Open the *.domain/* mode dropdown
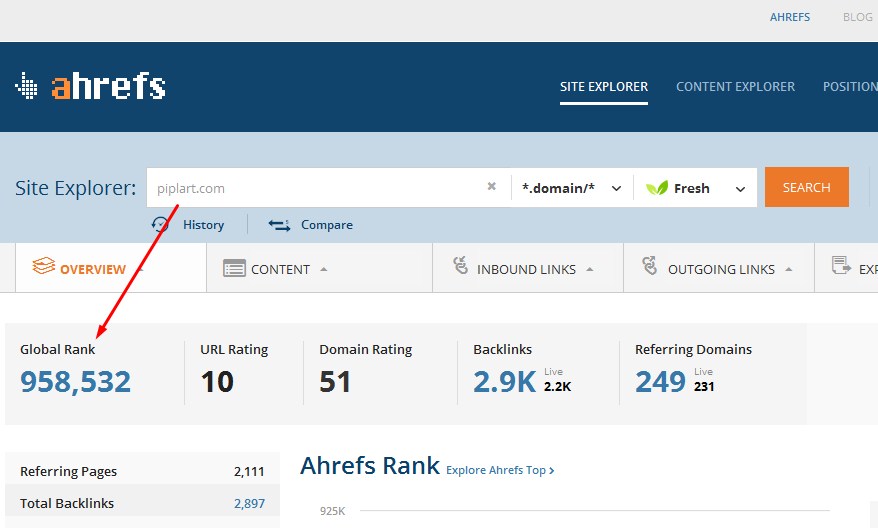Viewport: 878px width, 528px height. pos(572,188)
